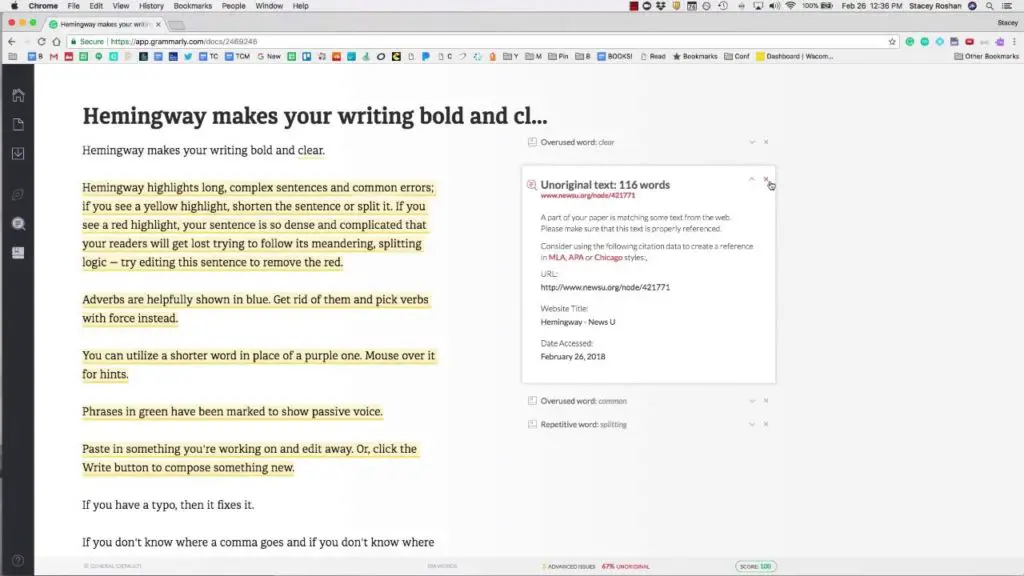The height and width of the screenshot is (576, 1024).
Task: Choose APA citation style link
Action: [575, 257]
